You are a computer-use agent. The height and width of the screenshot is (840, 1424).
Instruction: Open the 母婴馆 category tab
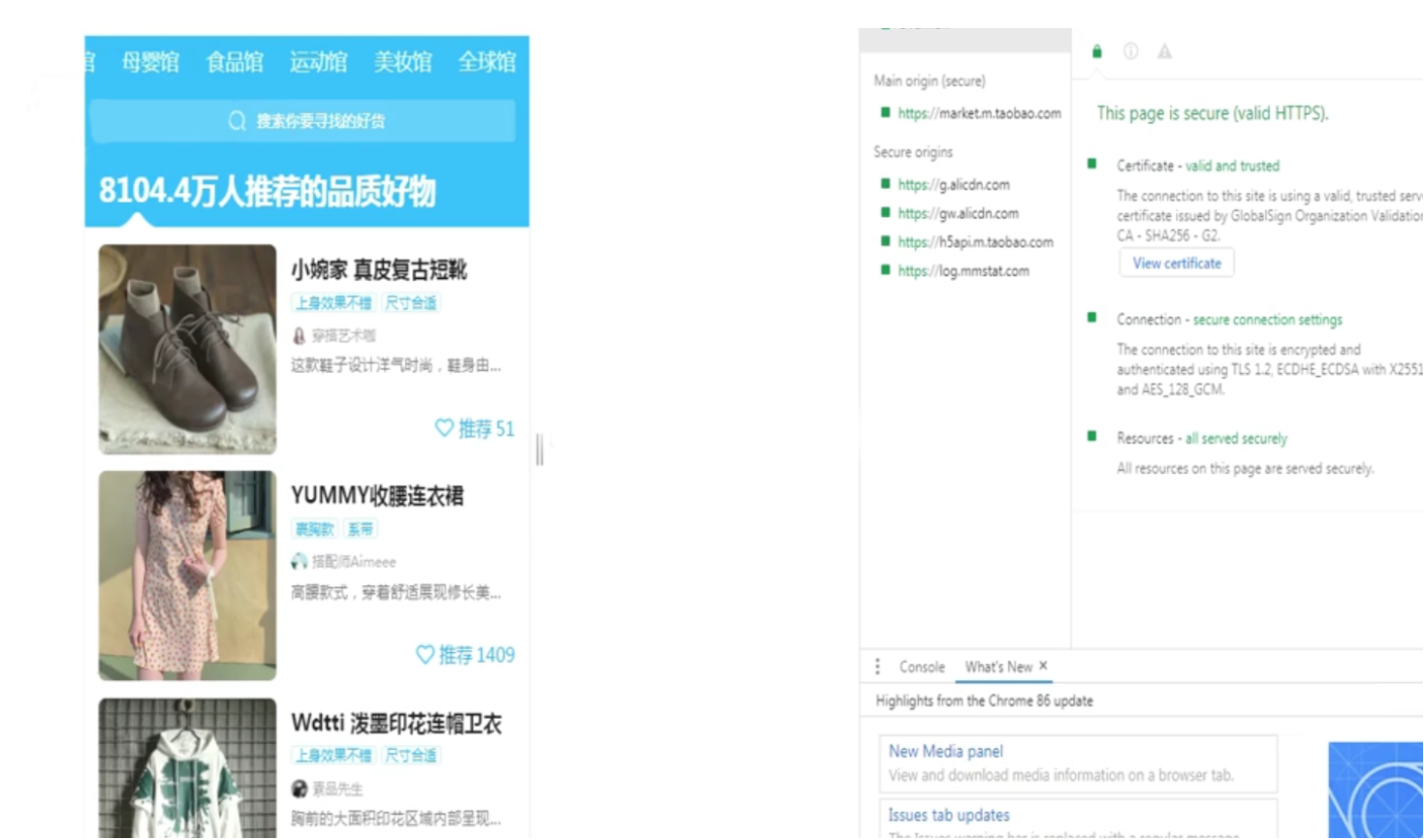click(x=150, y=62)
